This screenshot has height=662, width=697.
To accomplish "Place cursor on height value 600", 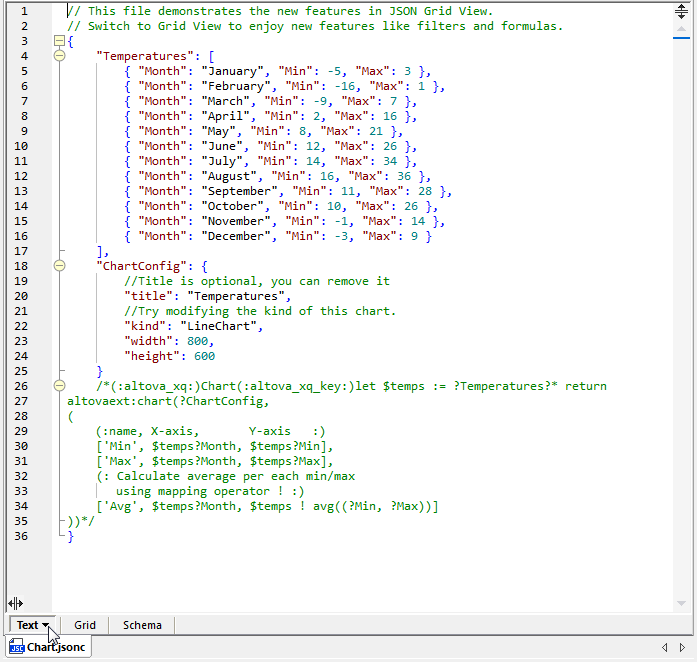I will (203, 356).
